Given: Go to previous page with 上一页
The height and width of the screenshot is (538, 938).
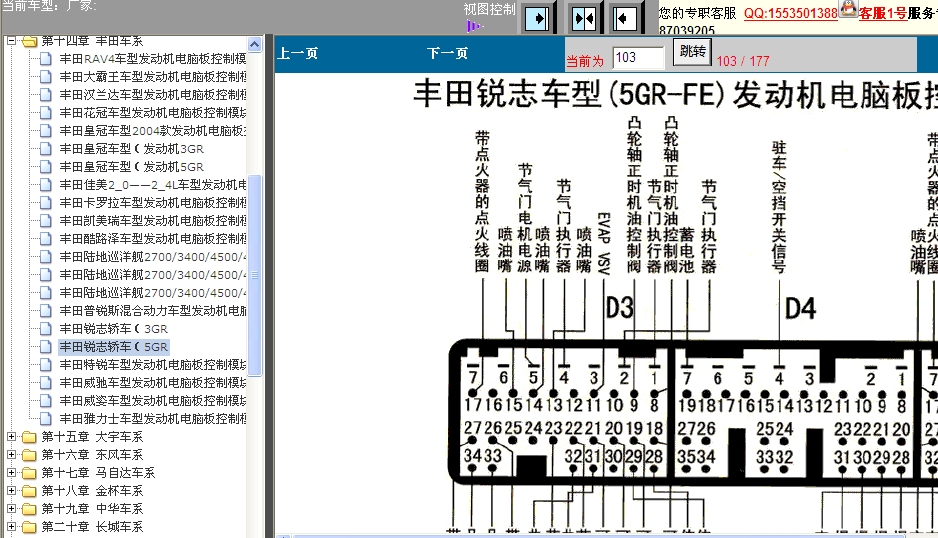Looking at the screenshot, I should 297,53.
